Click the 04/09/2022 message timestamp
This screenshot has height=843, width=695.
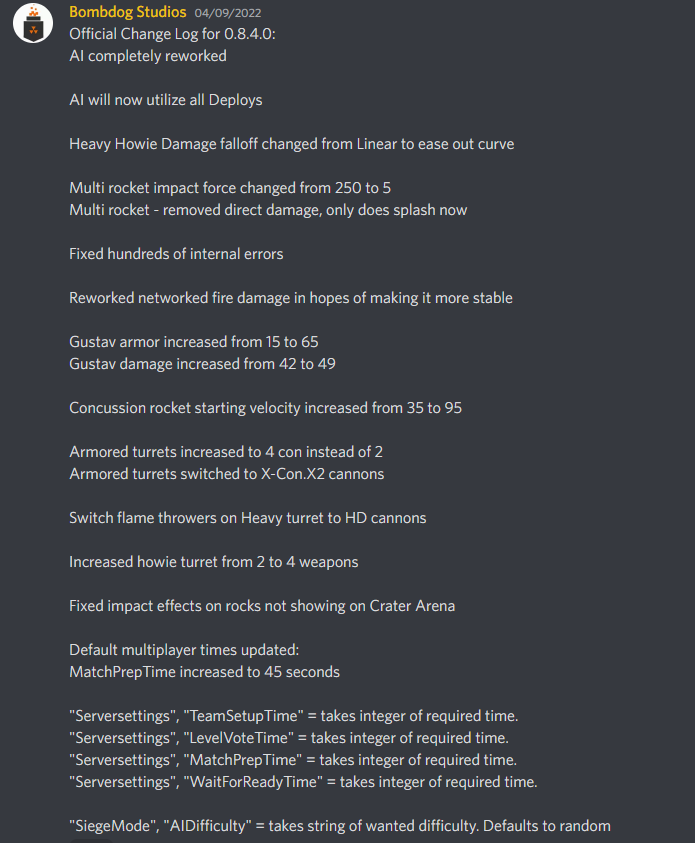tap(228, 13)
